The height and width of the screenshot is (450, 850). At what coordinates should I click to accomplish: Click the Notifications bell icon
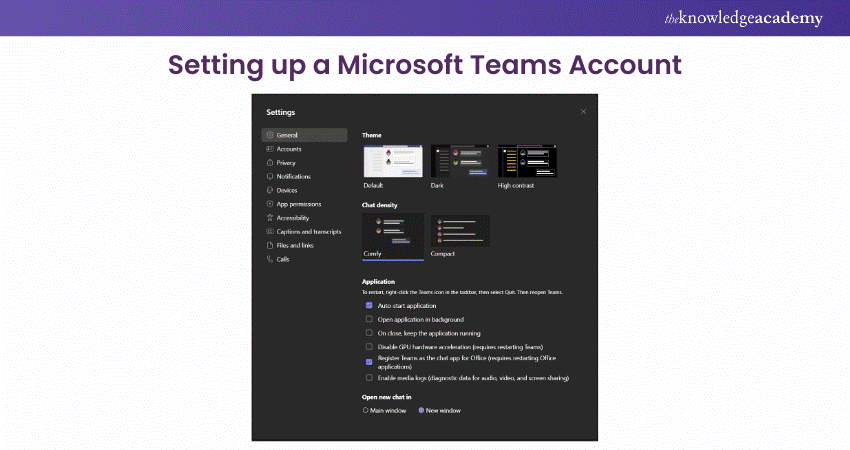269,176
